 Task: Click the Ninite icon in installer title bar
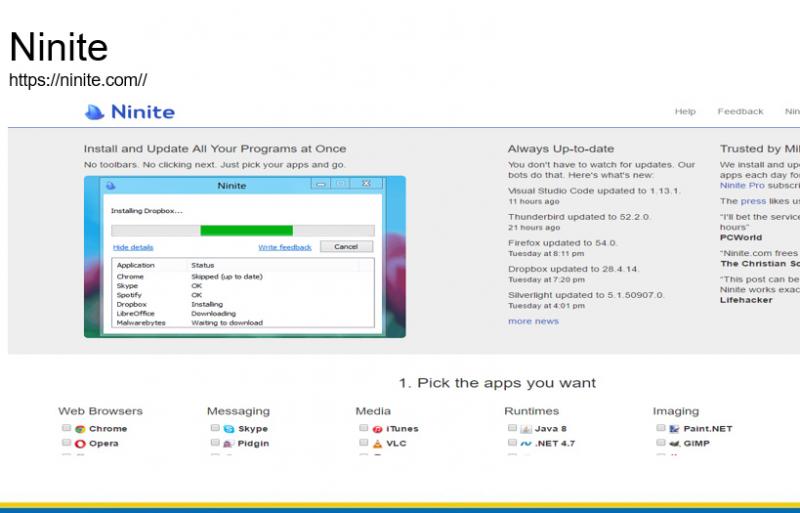click(x=110, y=186)
